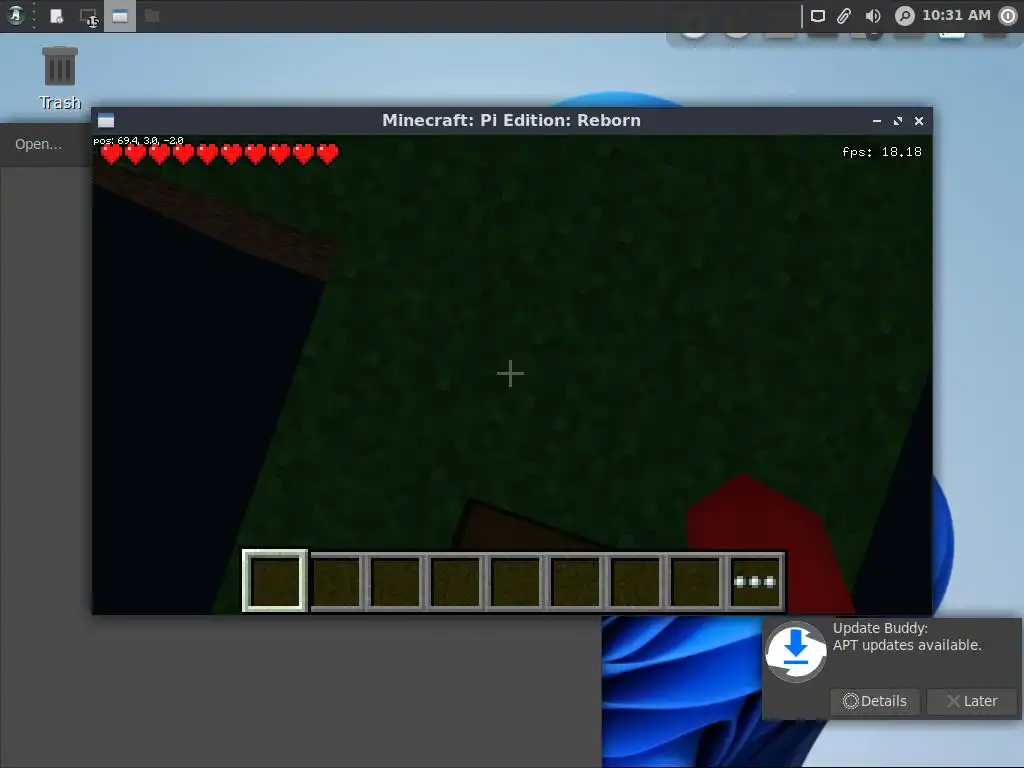
Task: Minimize the Minecraft window
Action: pos(877,121)
